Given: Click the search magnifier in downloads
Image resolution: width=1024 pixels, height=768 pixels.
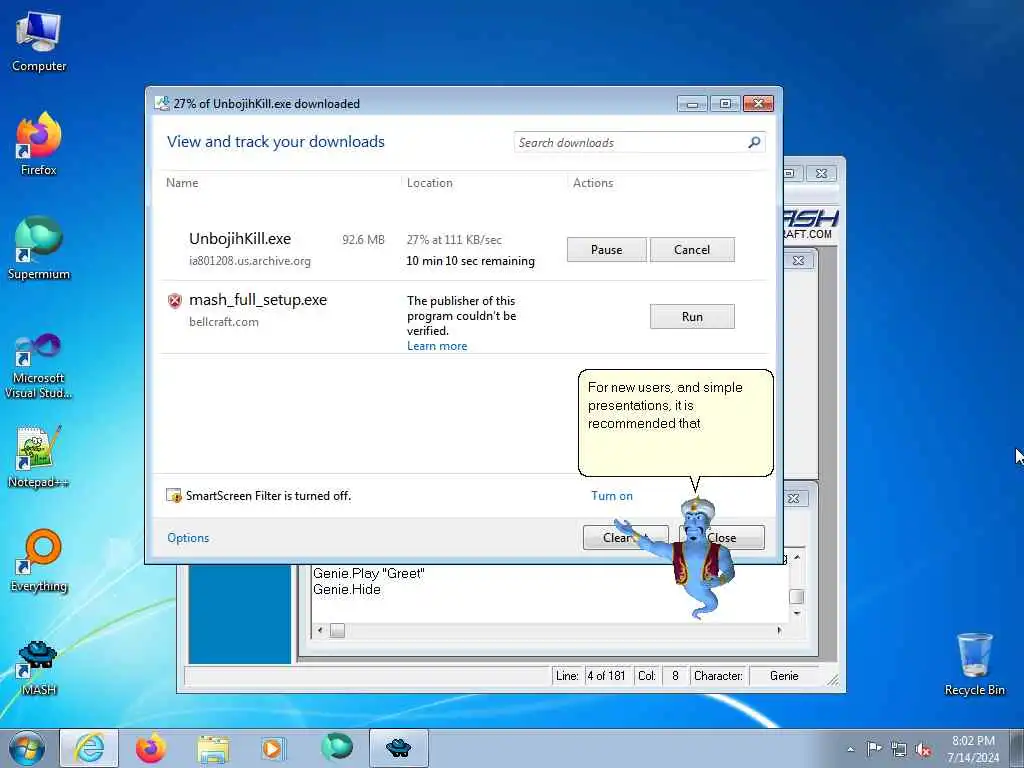Looking at the screenshot, I should 754,142.
